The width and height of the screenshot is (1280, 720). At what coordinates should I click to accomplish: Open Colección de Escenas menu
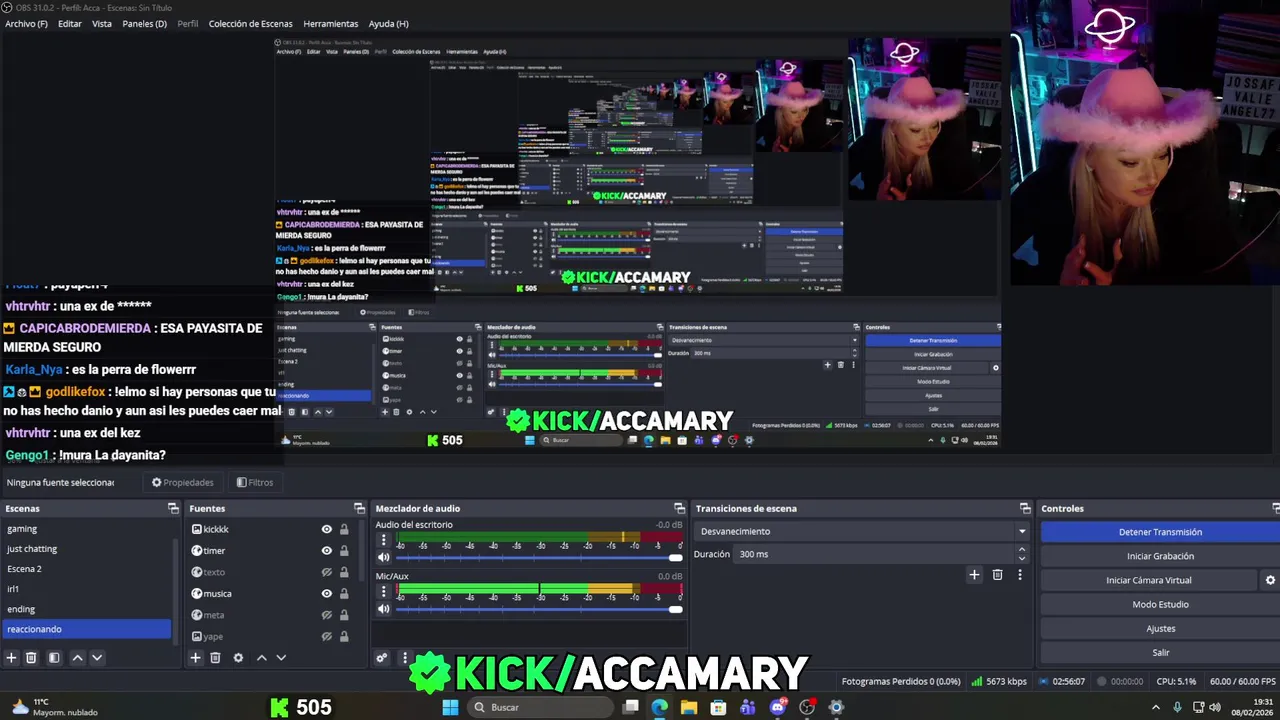point(250,23)
